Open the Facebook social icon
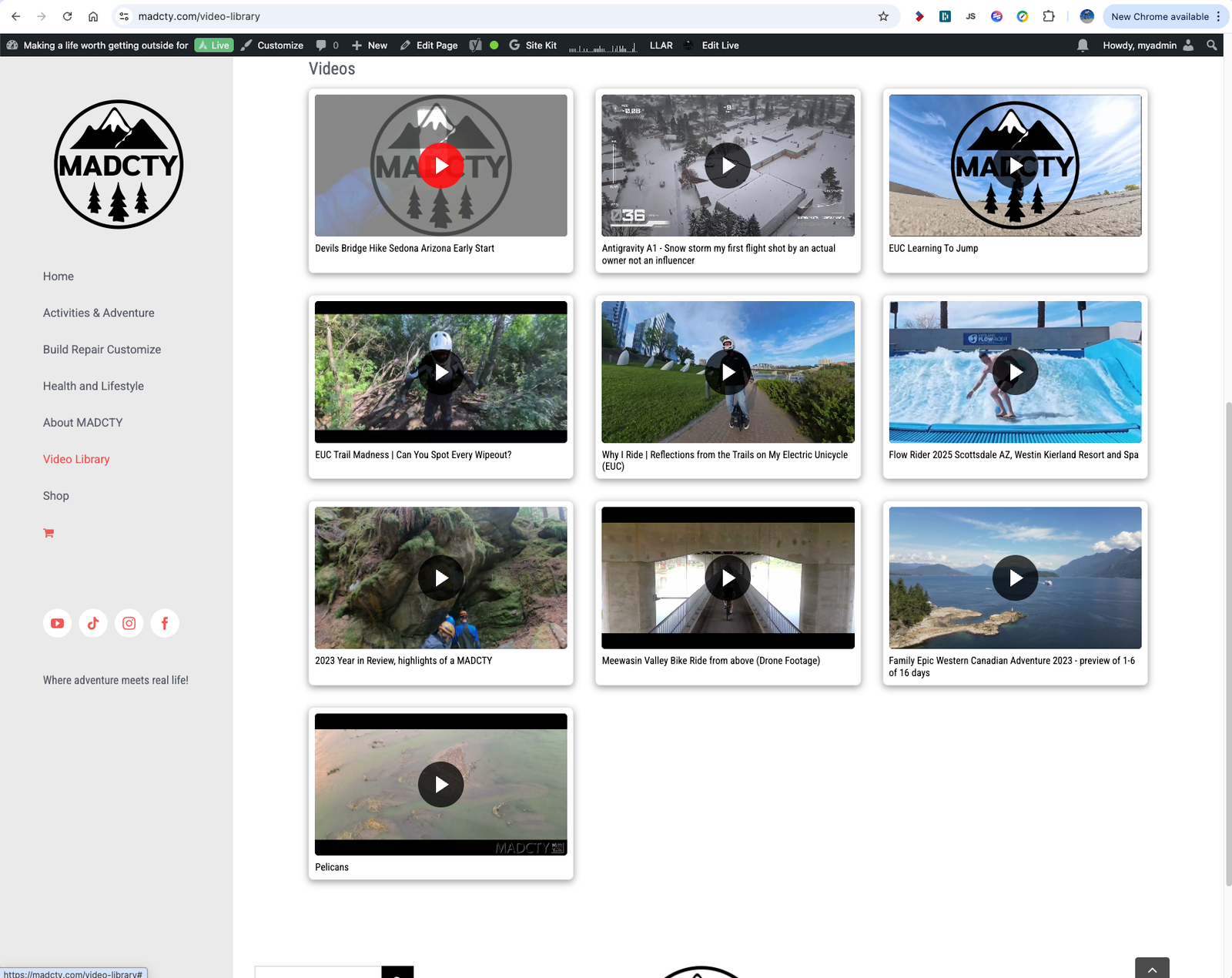This screenshot has width=1232, height=978. 165,623
